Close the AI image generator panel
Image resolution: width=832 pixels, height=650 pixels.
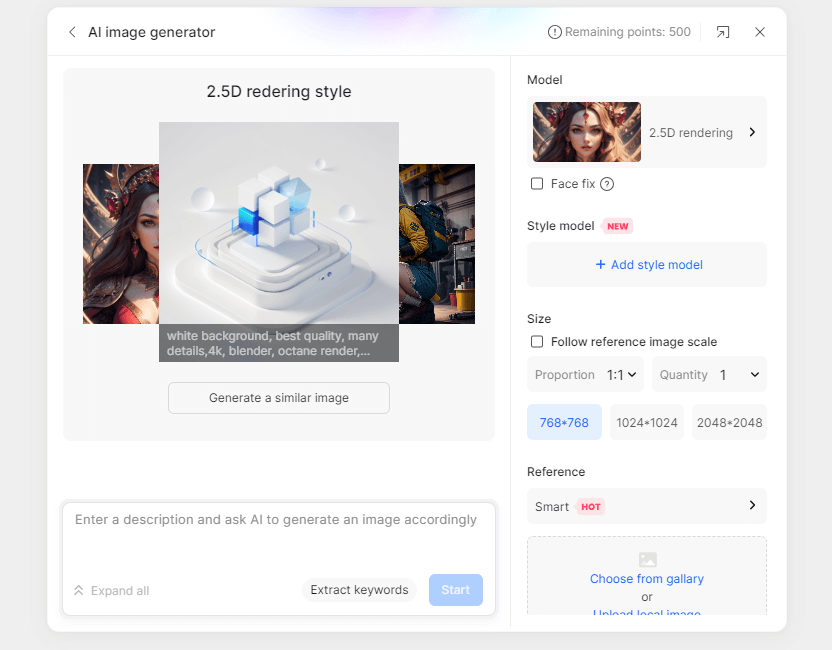pyautogui.click(x=760, y=32)
